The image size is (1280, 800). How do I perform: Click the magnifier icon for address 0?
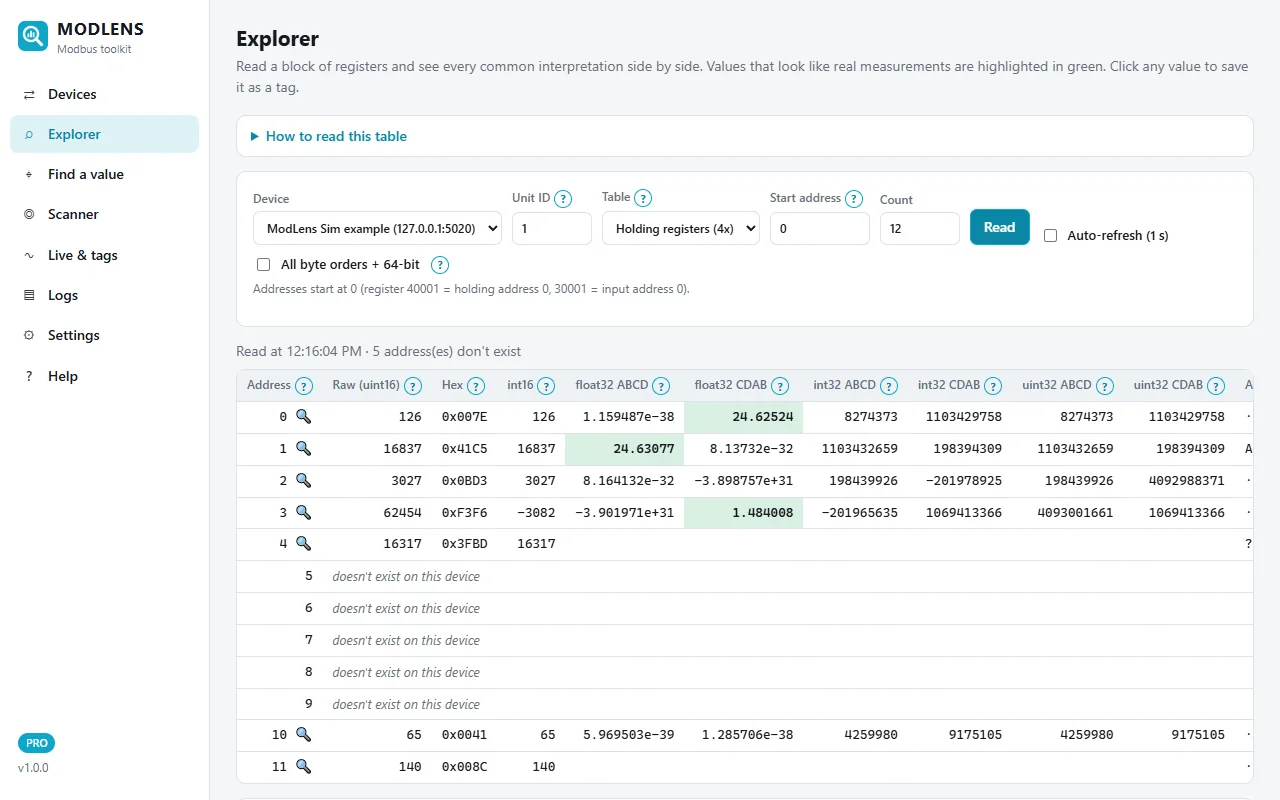click(x=303, y=416)
